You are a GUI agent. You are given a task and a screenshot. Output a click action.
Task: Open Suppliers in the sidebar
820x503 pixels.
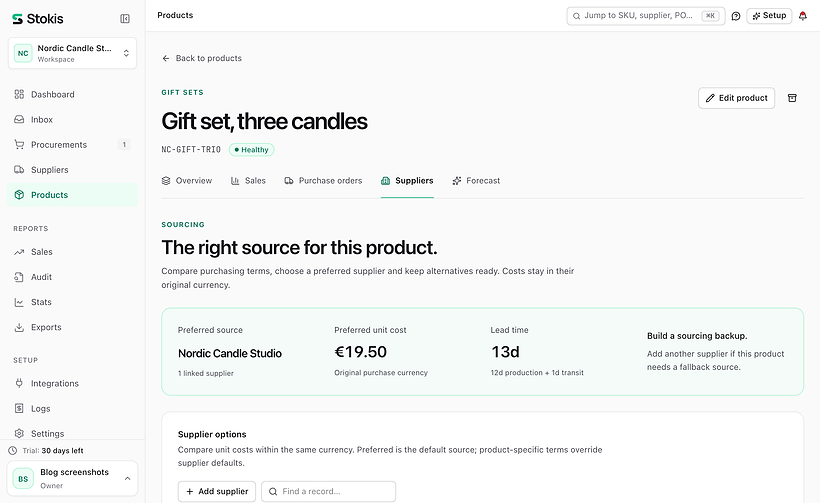pyautogui.click(x=72, y=170)
